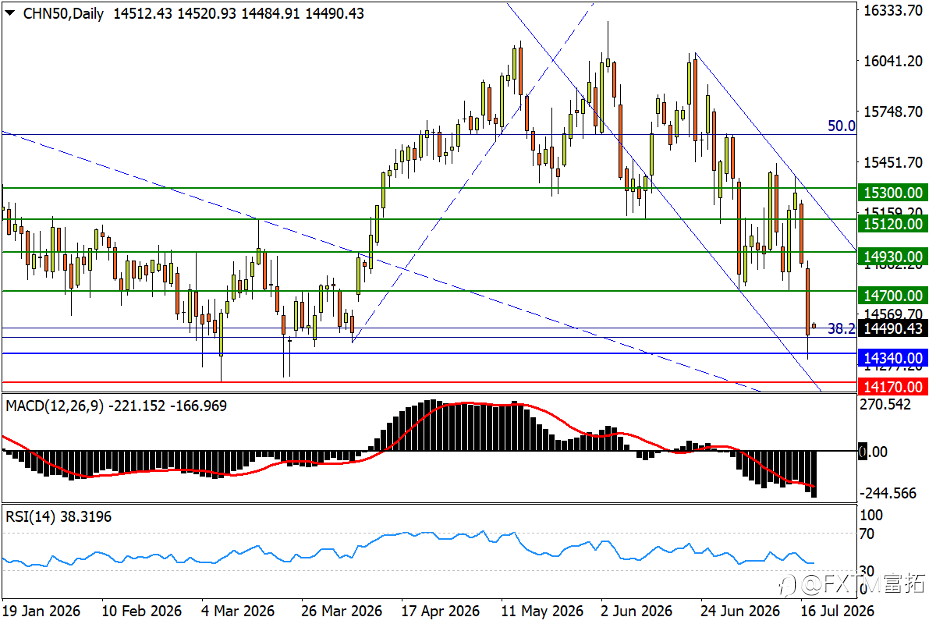
Task: Select the 15300.00 green price label
Action: click(x=893, y=193)
